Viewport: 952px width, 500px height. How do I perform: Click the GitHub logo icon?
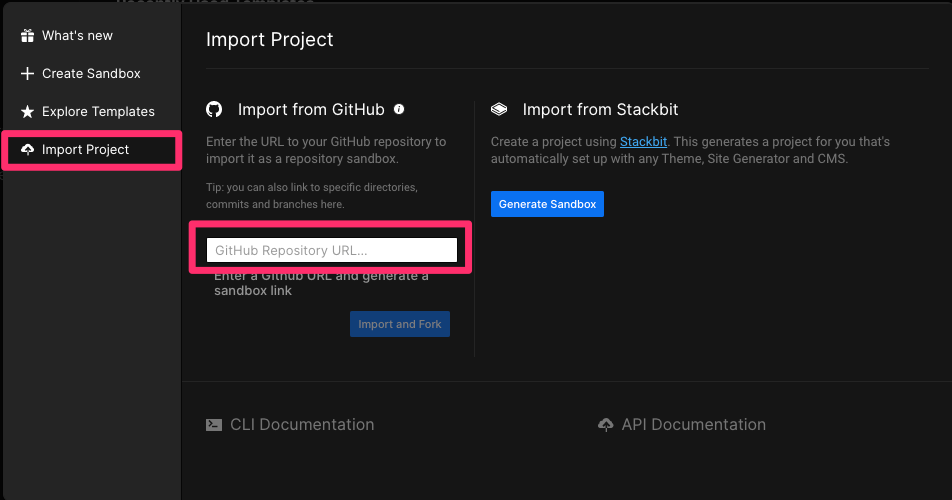(214, 109)
